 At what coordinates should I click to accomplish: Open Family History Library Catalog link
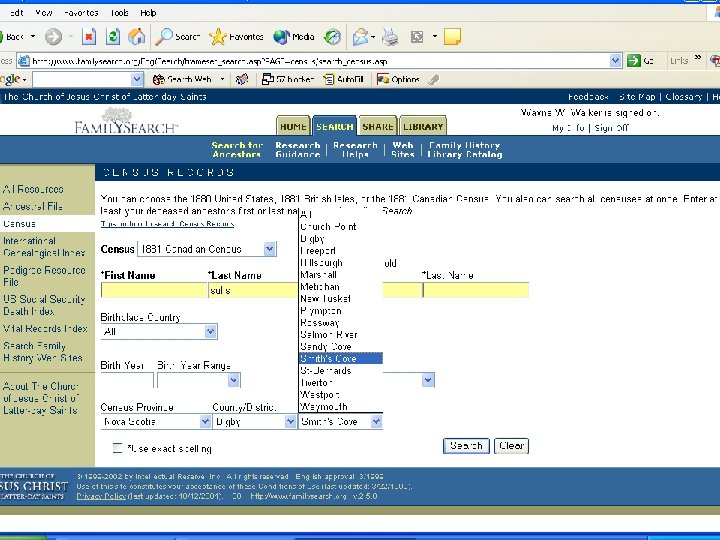point(465,150)
